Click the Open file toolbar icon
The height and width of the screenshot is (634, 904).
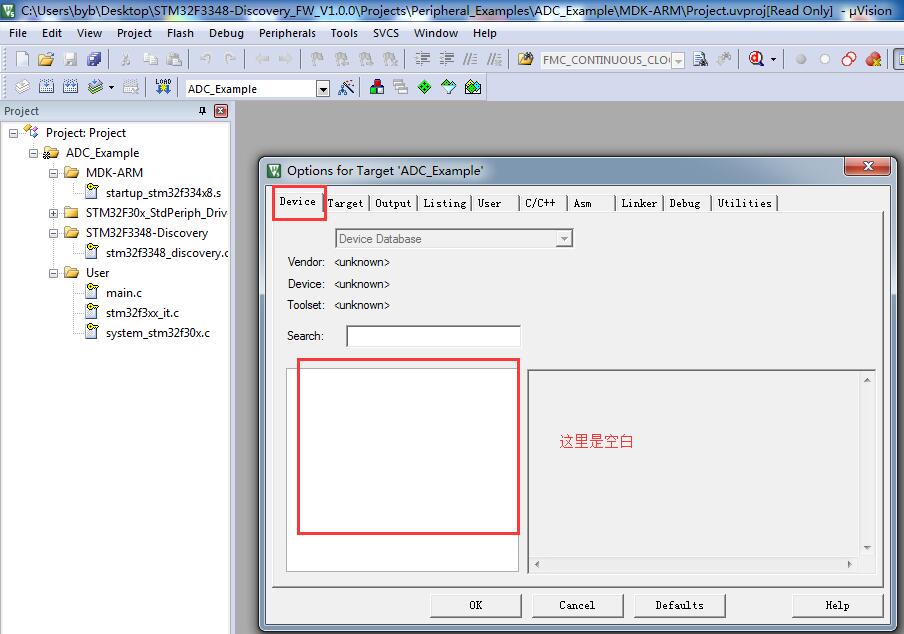tap(46, 59)
